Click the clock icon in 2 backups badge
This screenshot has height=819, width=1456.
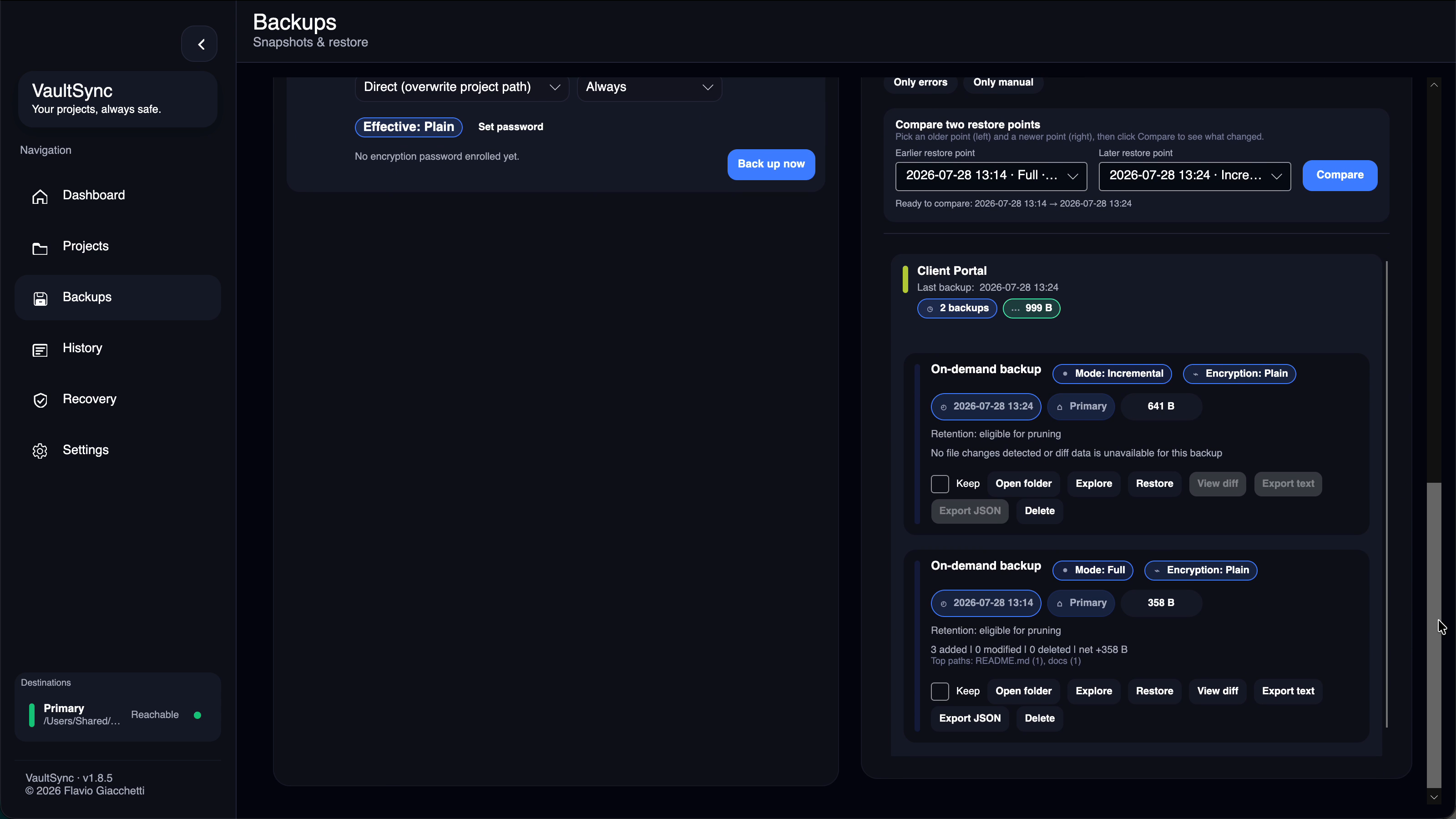coord(930,308)
